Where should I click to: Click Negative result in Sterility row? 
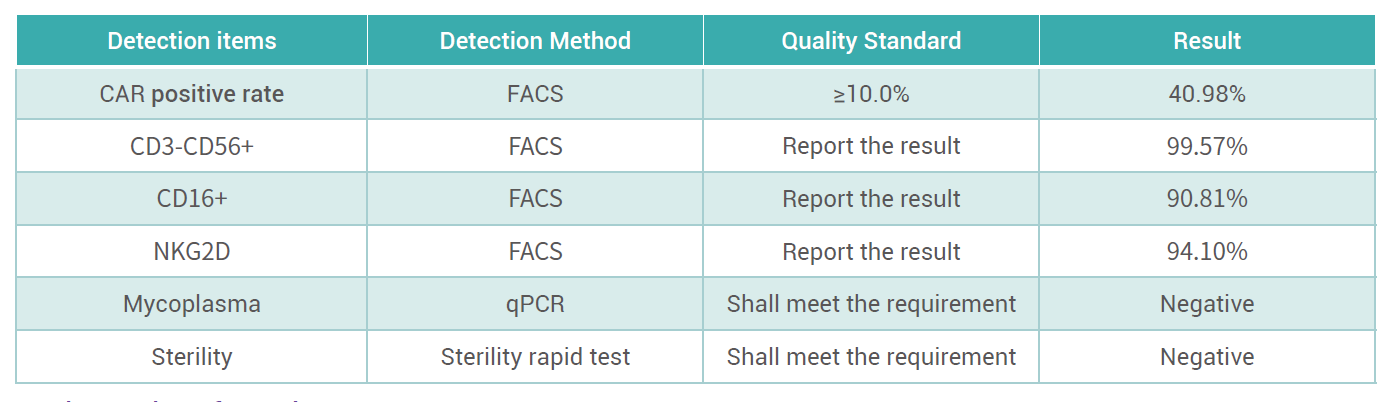(1207, 357)
